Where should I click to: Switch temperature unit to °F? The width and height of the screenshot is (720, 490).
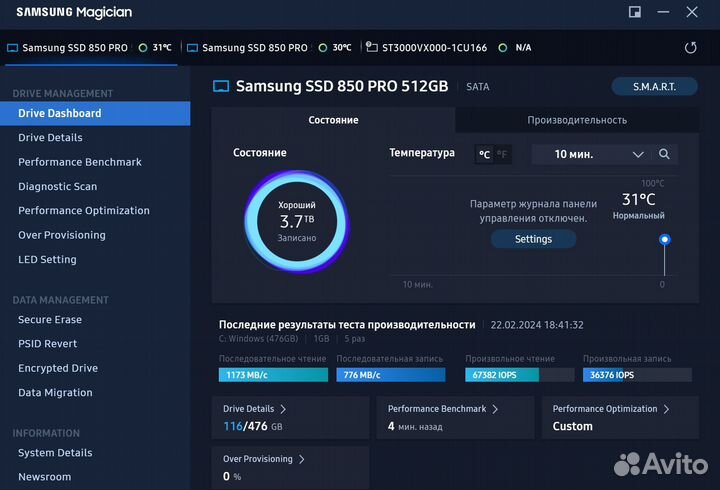click(x=502, y=154)
